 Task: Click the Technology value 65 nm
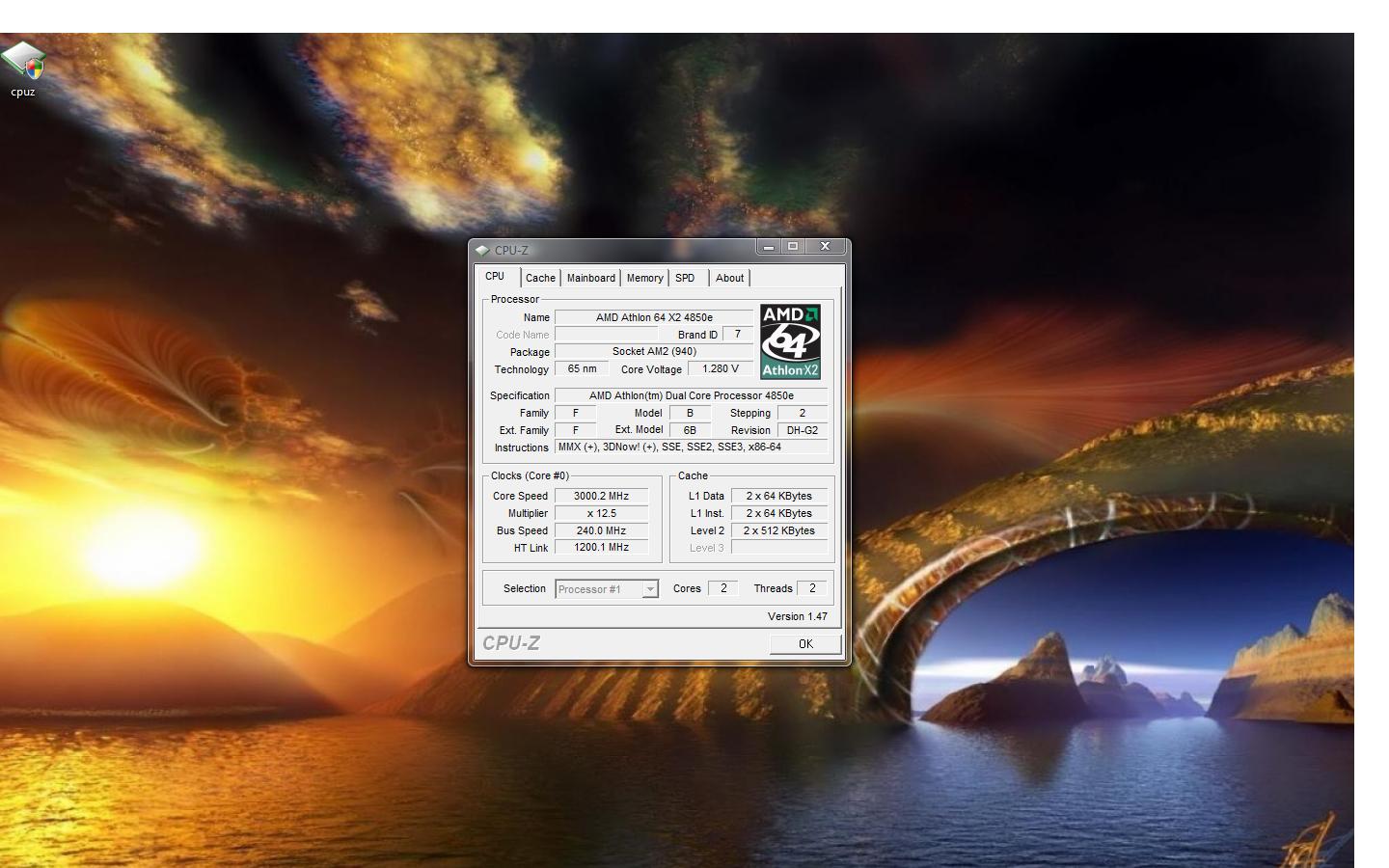point(582,369)
